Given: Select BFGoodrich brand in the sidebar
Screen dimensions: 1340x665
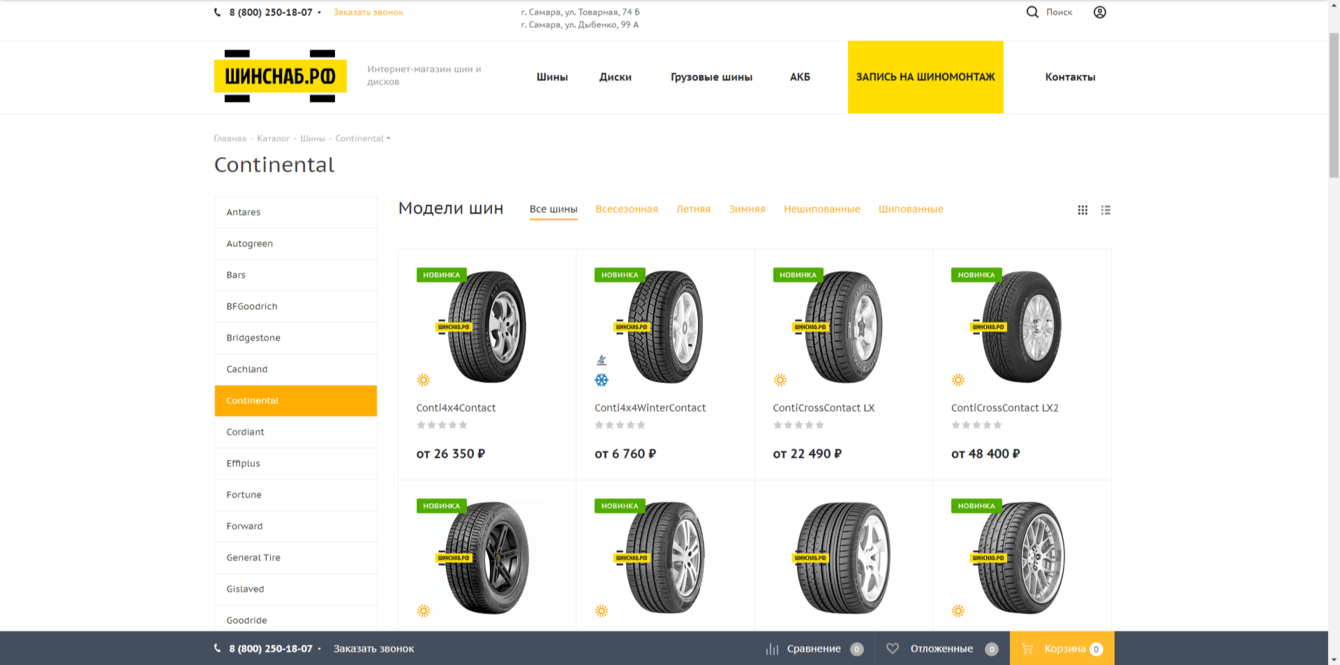Looking at the screenshot, I should click(x=296, y=306).
